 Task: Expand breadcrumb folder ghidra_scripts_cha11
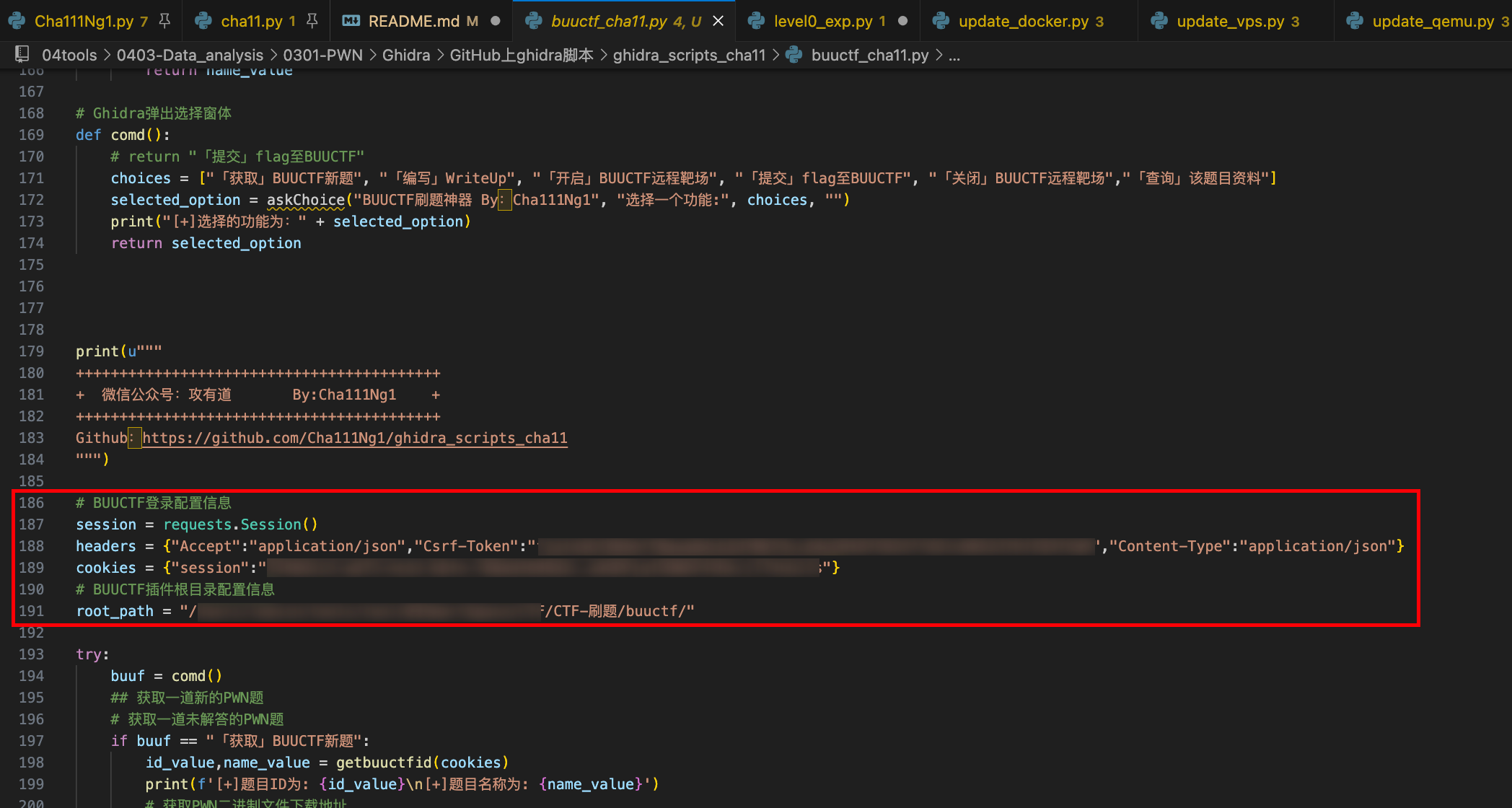pos(689,55)
